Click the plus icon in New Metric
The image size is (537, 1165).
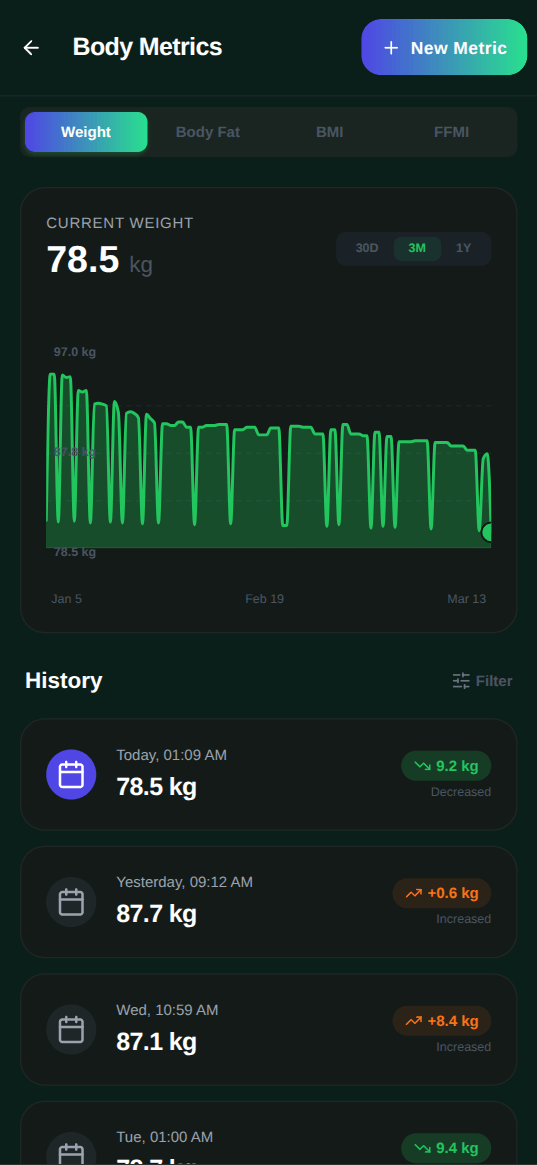point(391,48)
